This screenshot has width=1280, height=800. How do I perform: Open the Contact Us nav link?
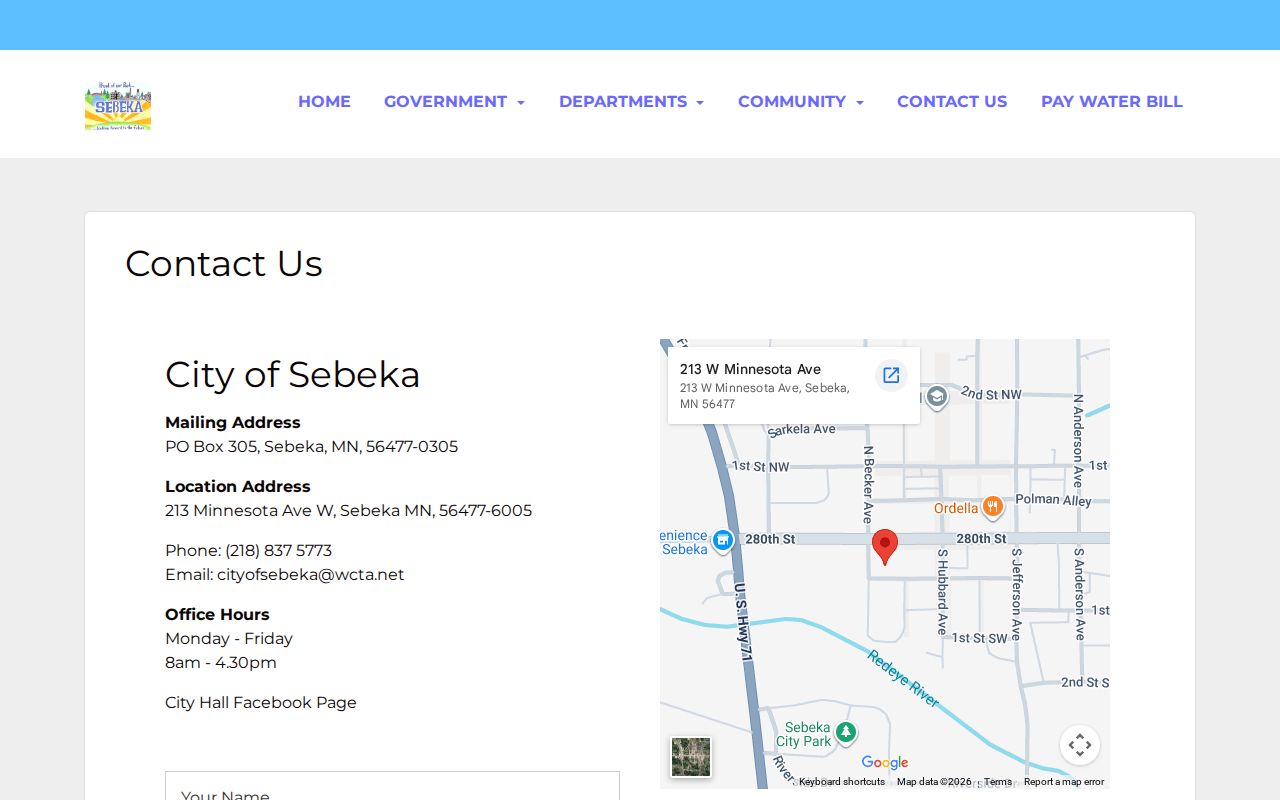click(x=952, y=102)
